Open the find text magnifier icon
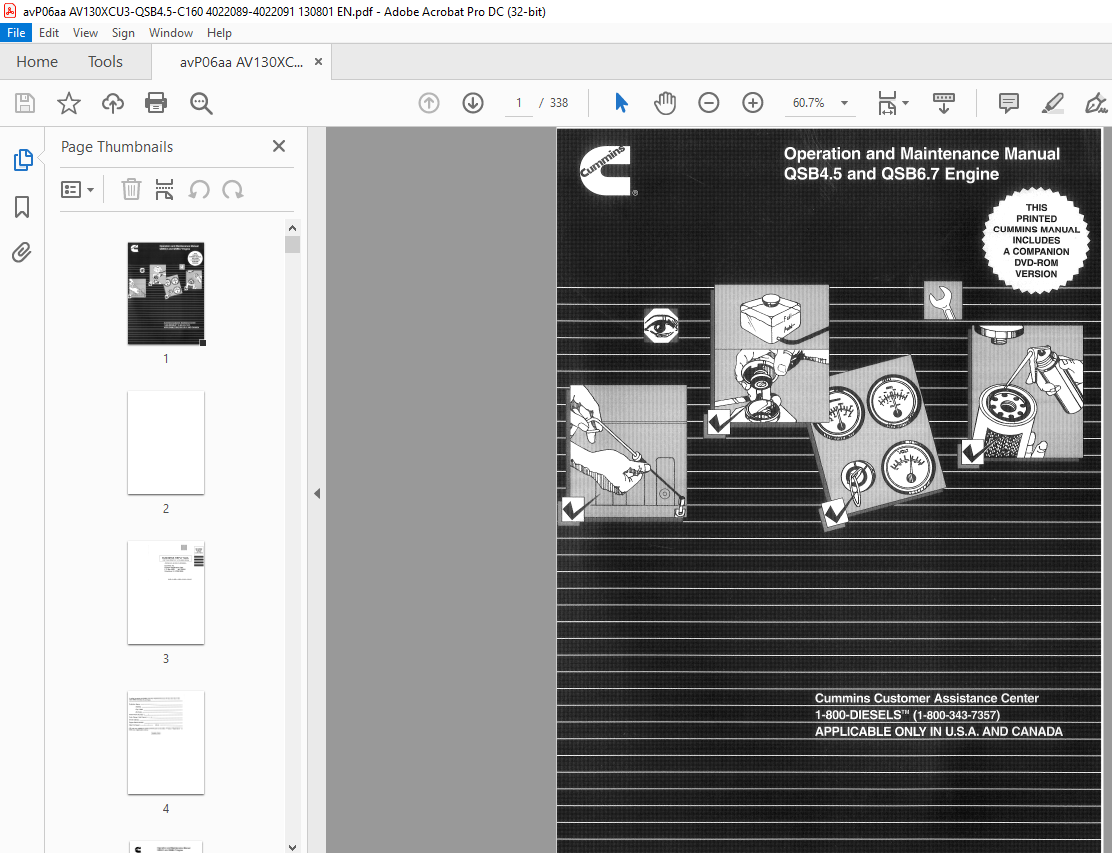The height and width of the screenshot is (853, 1112). click(x=201, y=104)
